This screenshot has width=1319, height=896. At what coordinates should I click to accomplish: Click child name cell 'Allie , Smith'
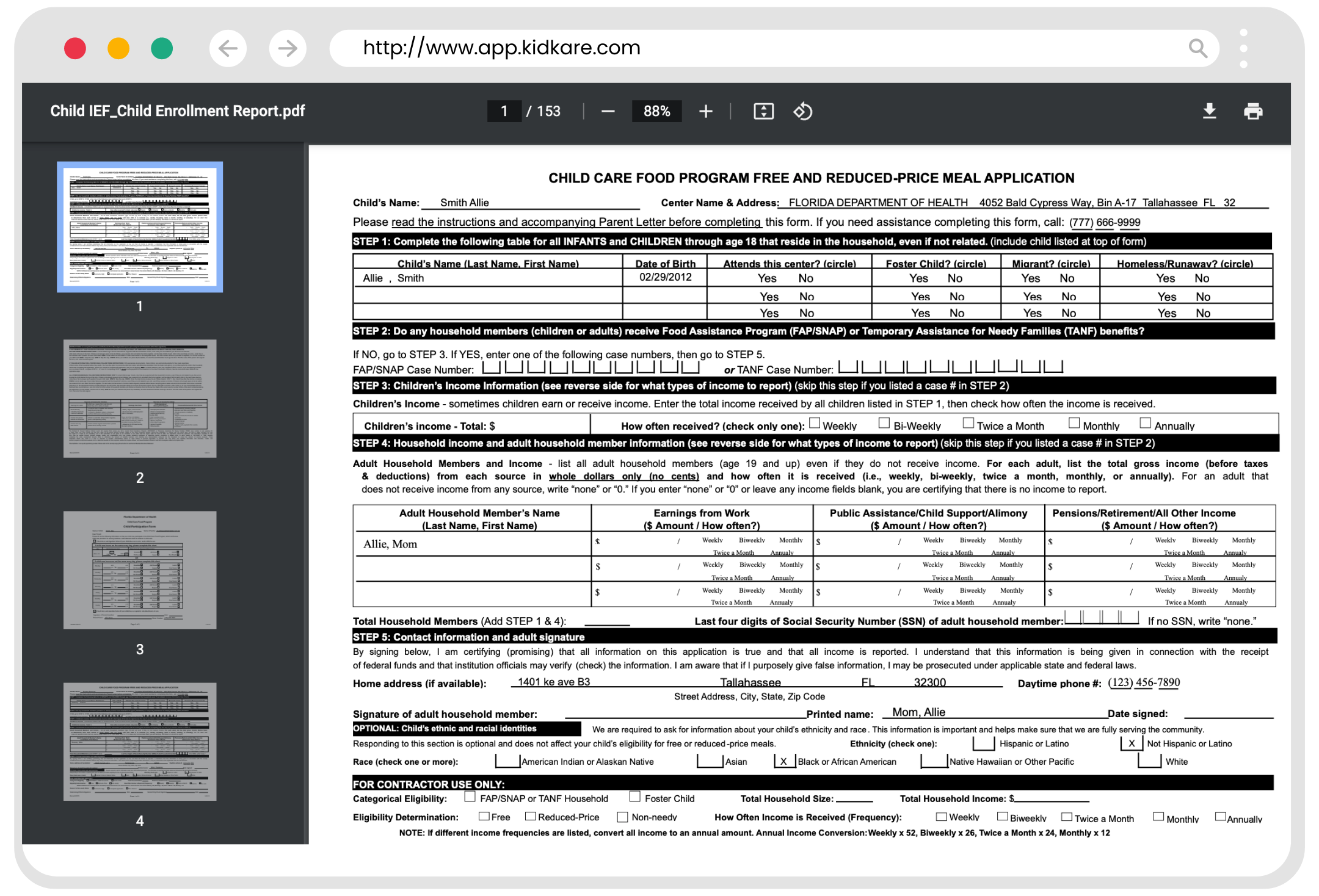[393, 278]
